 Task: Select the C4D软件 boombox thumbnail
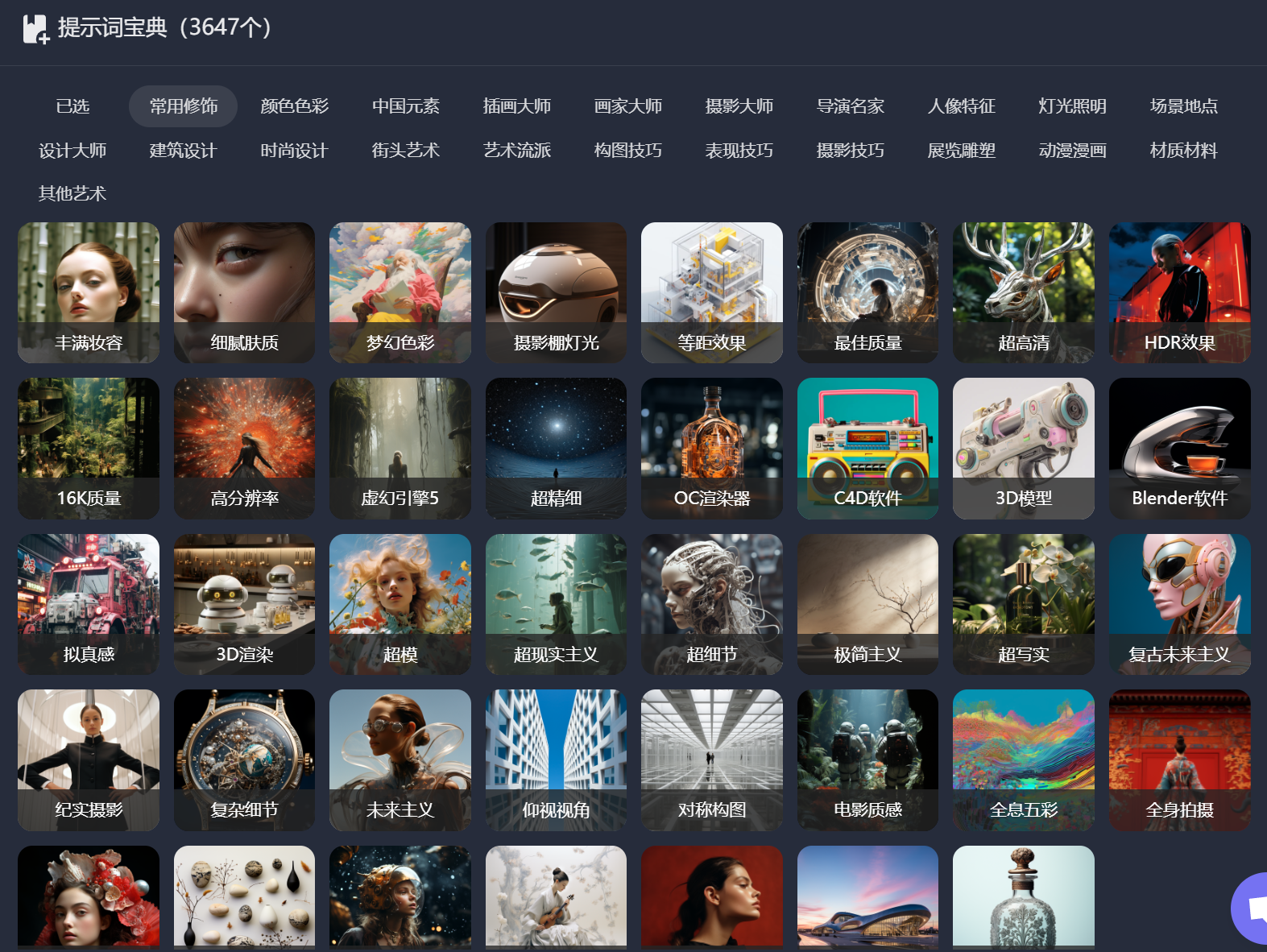pyautogui.click(x=867, y=448)
